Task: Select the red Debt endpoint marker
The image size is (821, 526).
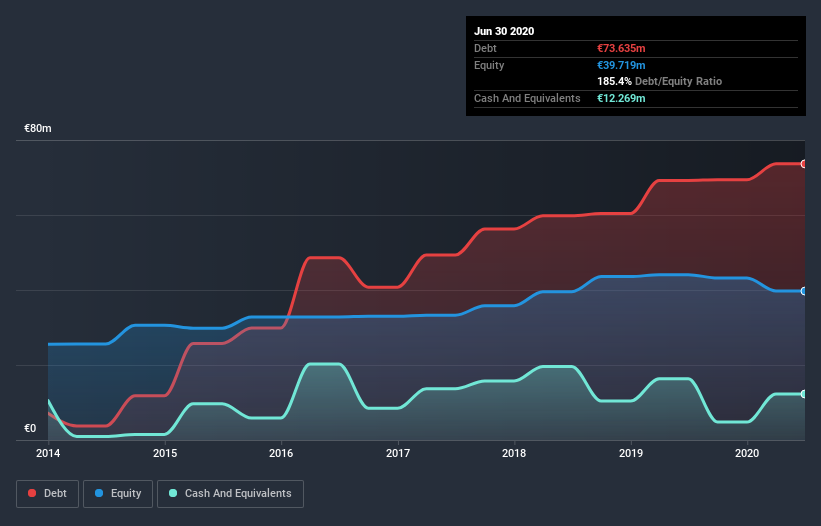Action: pyautogui.click(x=804, y=164)
